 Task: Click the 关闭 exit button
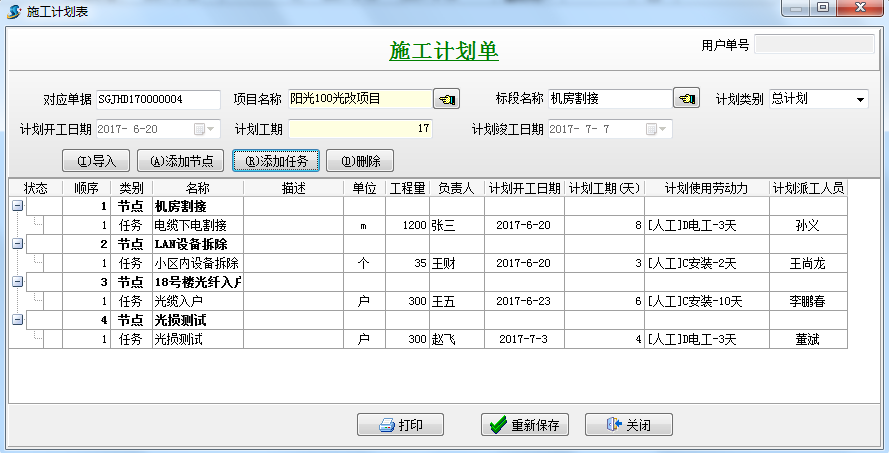click(x=628, y=425)
